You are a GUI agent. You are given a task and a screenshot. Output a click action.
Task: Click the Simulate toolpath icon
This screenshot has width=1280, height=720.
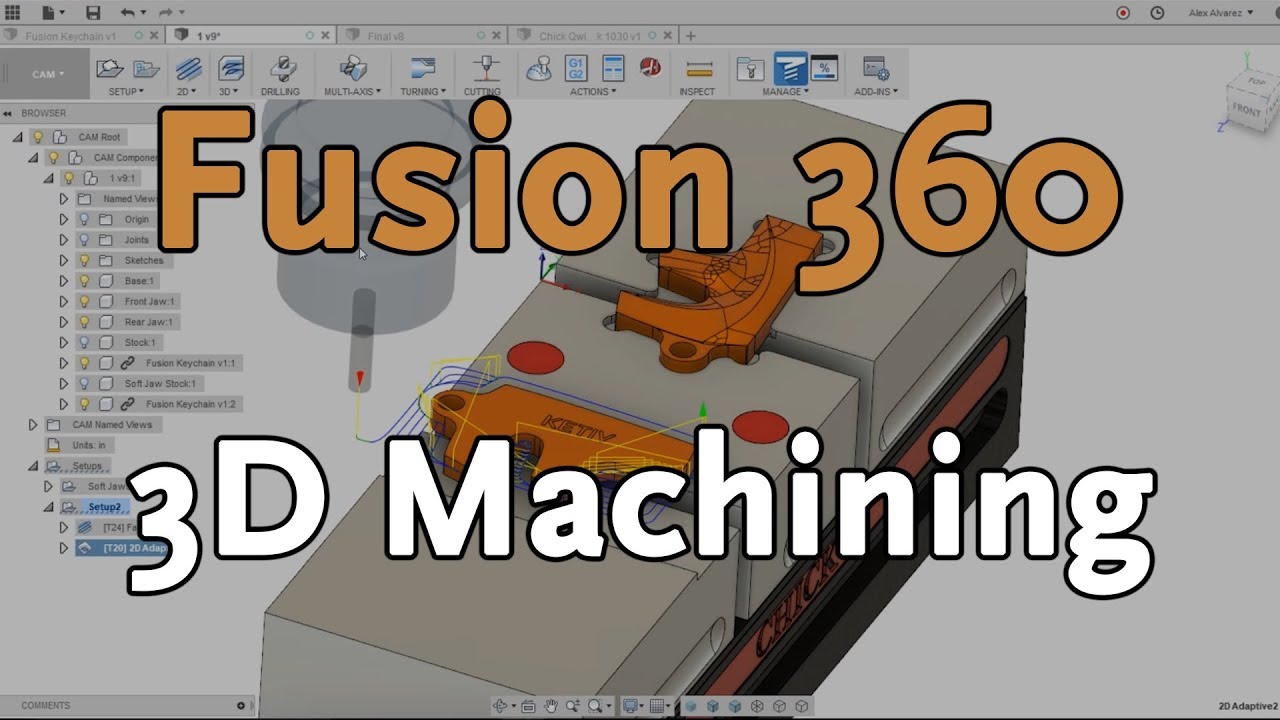[x=539, y=69]
